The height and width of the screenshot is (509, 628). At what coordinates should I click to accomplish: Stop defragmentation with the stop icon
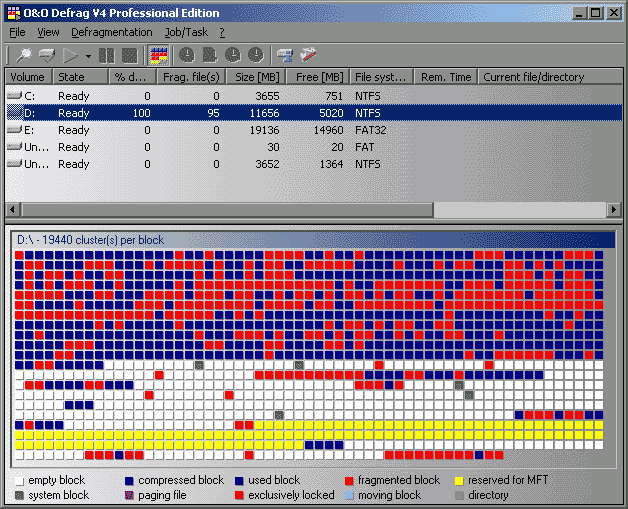(x=129, y=55)
